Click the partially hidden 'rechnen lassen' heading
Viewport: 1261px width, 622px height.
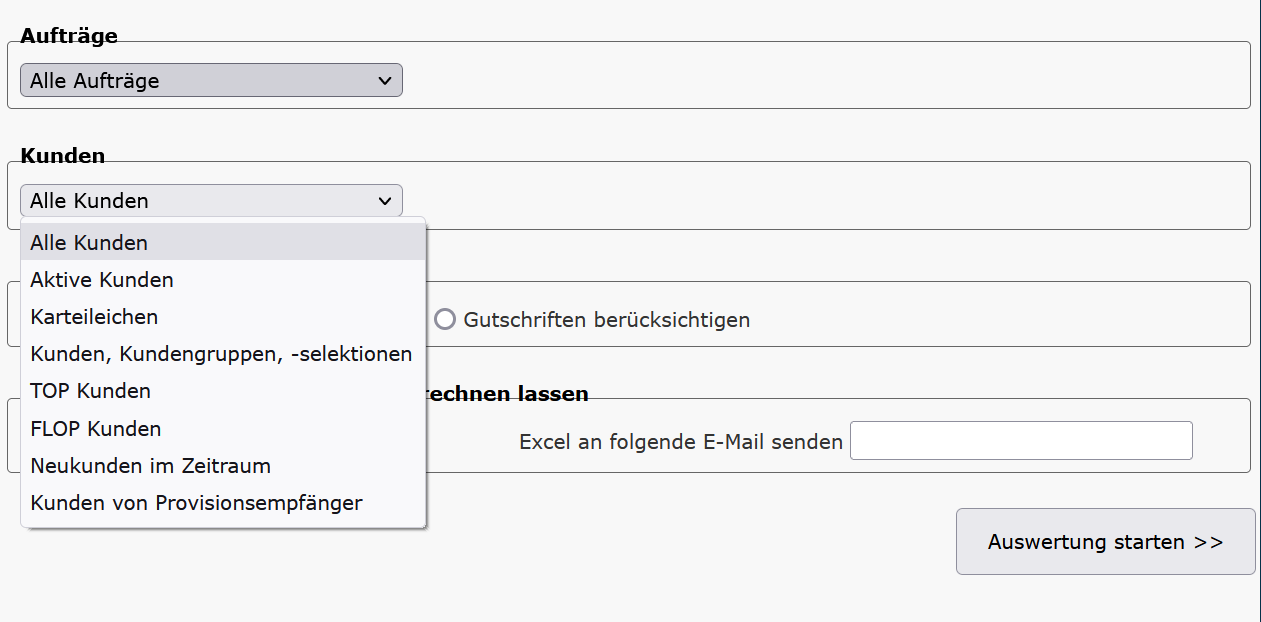[x=508, y=394]
